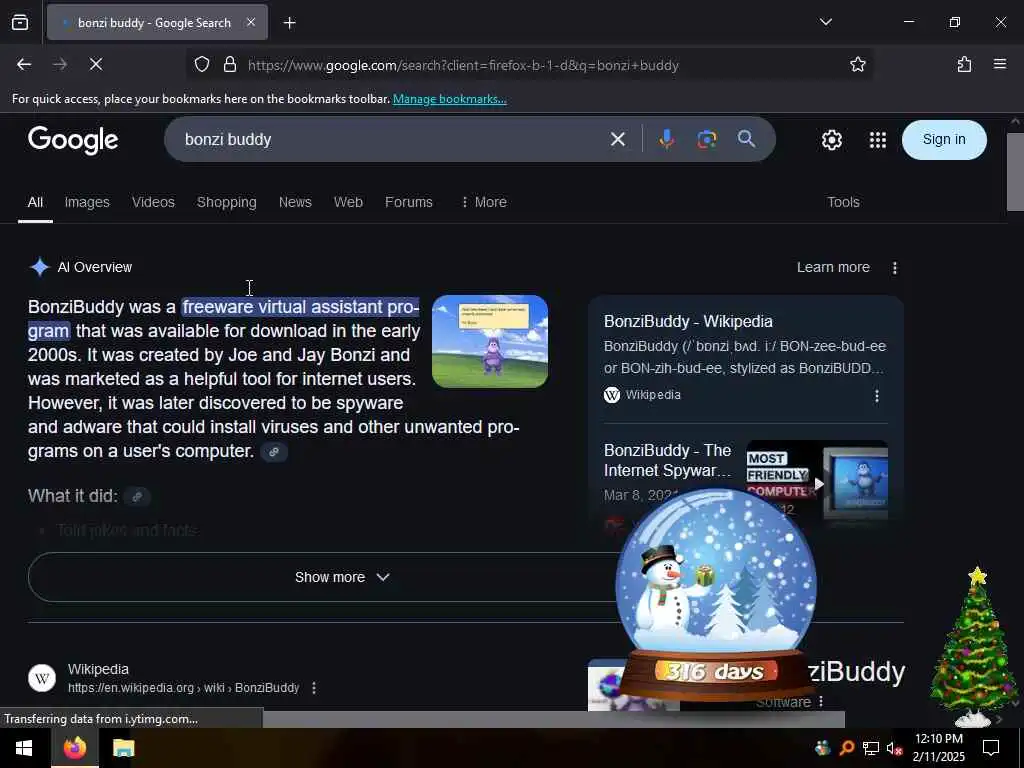Clear the search query with X
Screen dimensions: 1024x768
(618, 139)
